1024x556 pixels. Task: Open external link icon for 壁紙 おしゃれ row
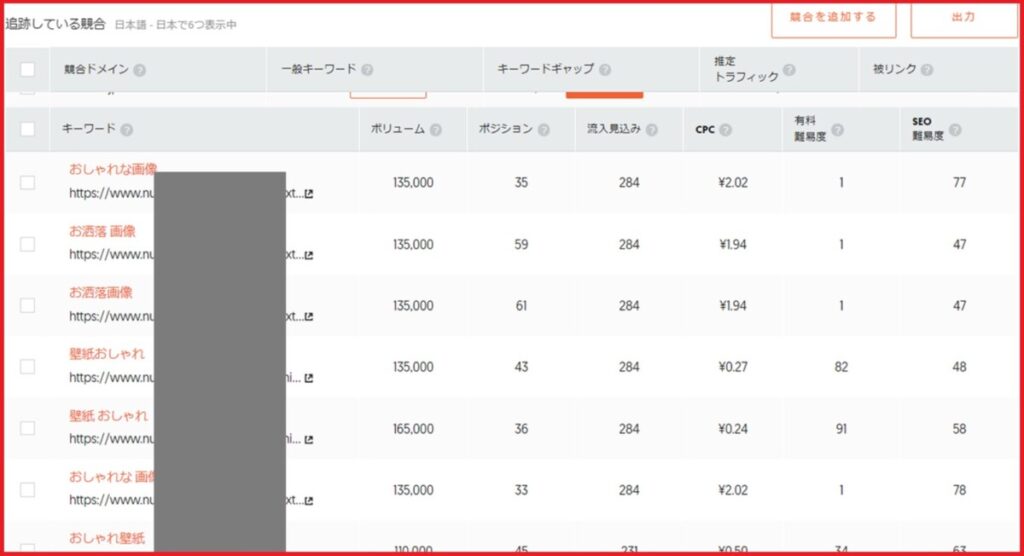tap(309, 440)
